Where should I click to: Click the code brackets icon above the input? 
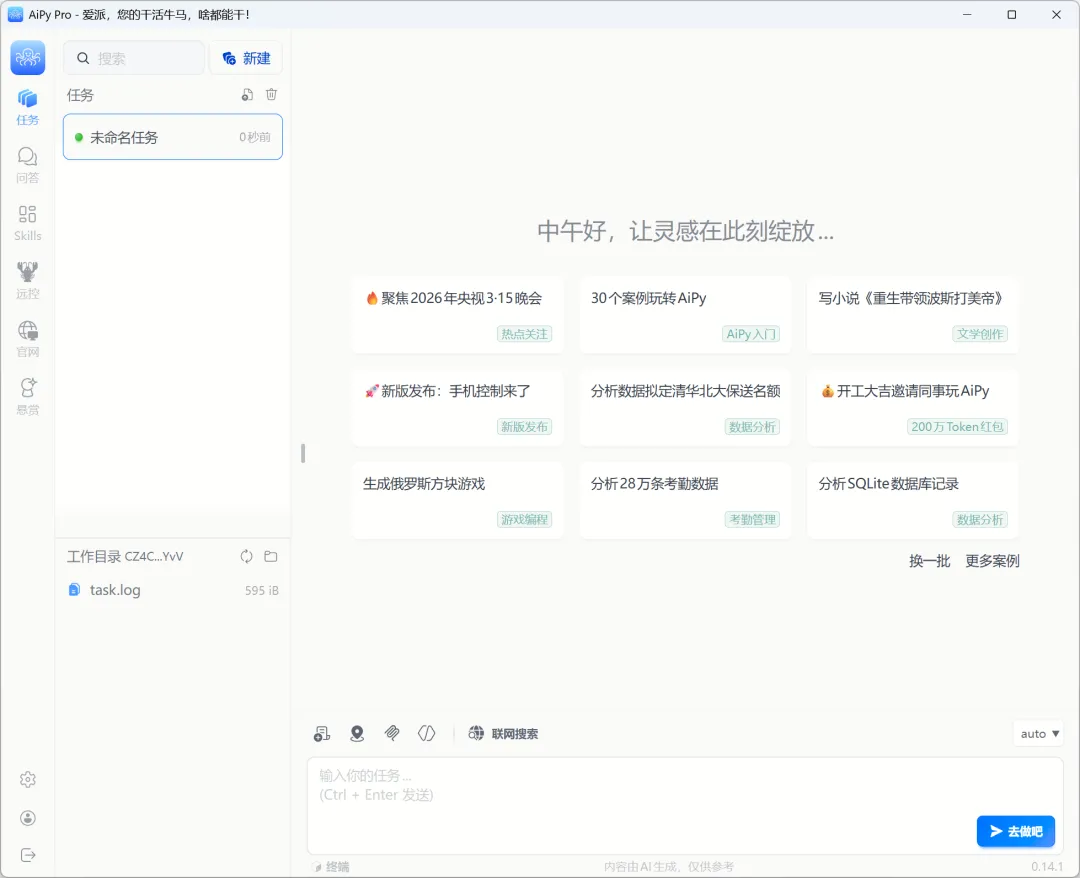[x=426, y=733]
